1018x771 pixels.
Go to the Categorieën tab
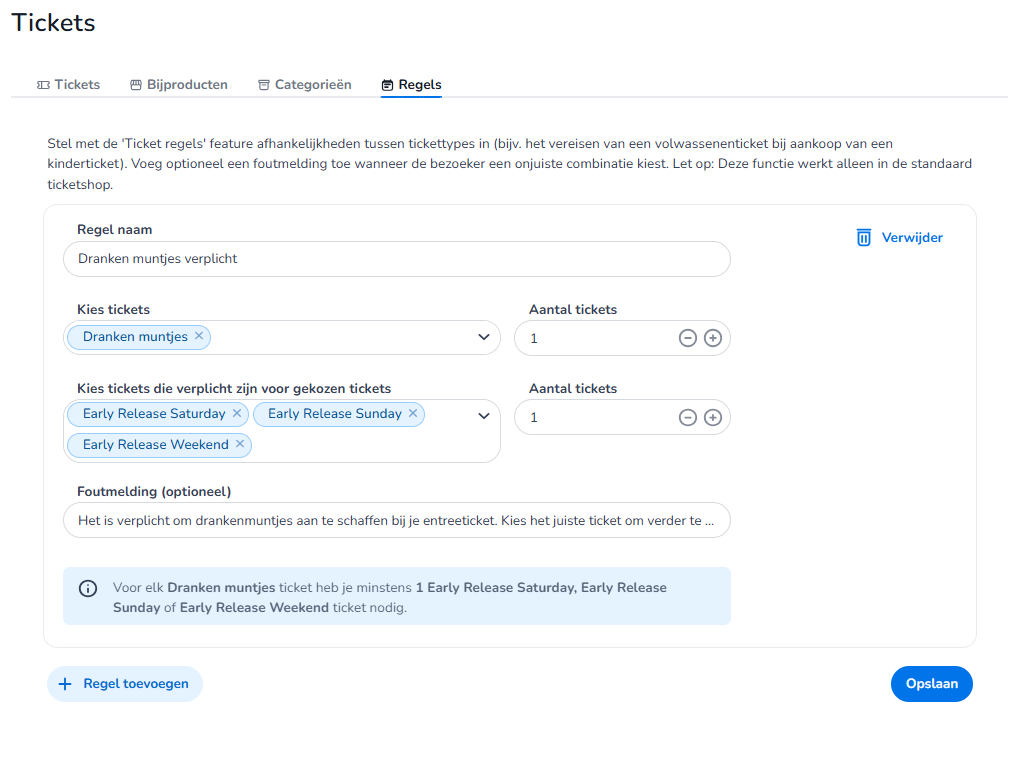304,85
